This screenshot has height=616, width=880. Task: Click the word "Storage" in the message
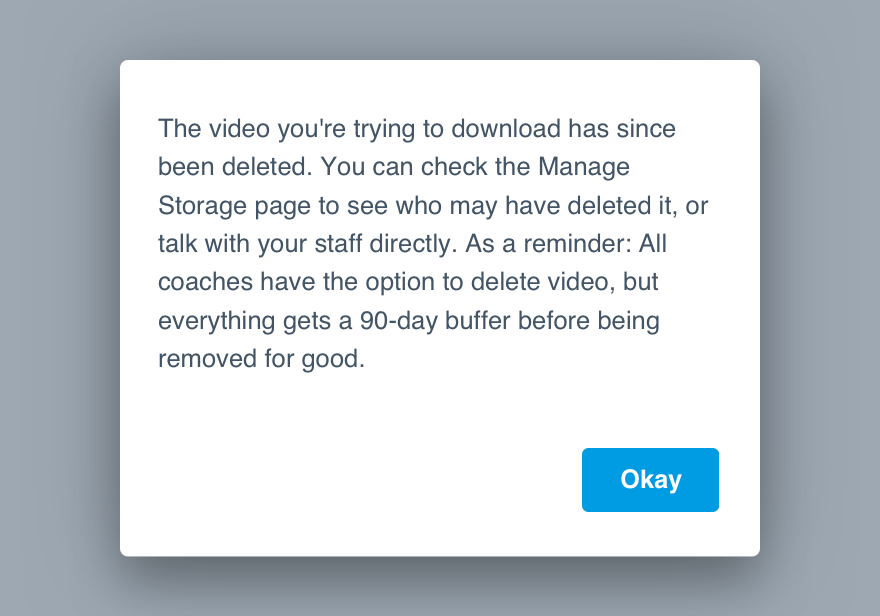point(203,206)
